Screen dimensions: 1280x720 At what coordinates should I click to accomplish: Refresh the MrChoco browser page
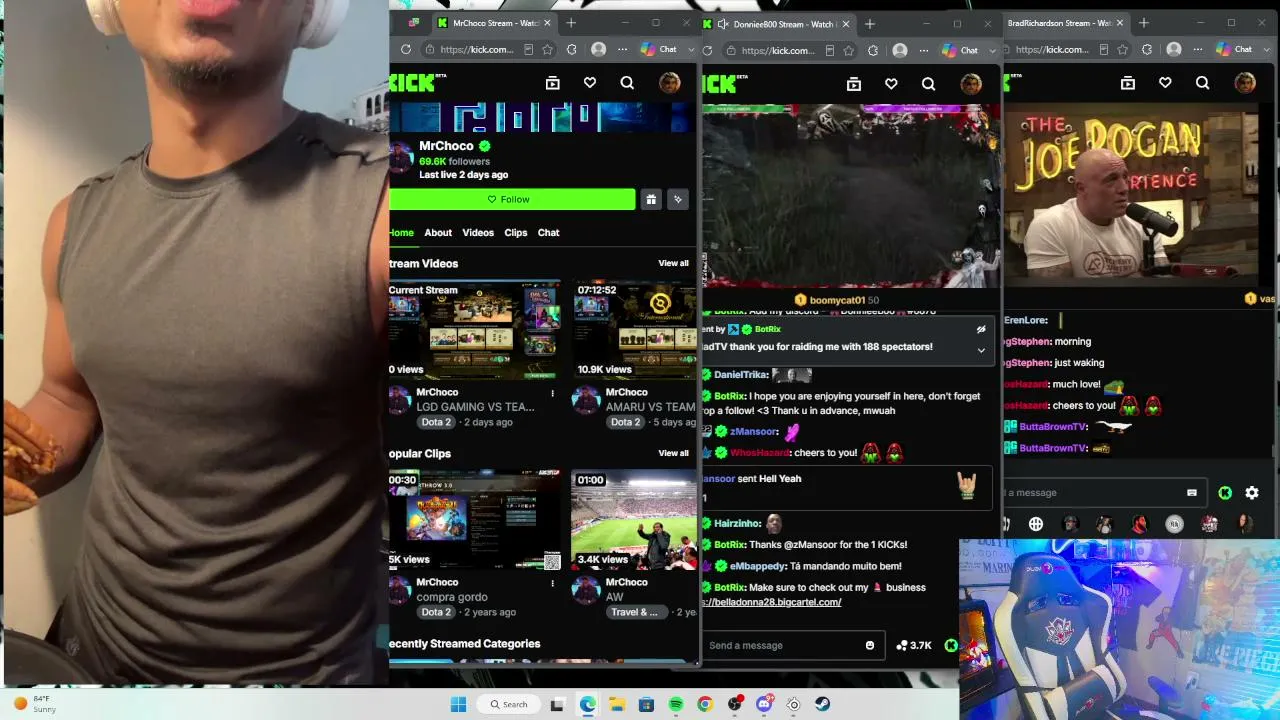point(405,50)
